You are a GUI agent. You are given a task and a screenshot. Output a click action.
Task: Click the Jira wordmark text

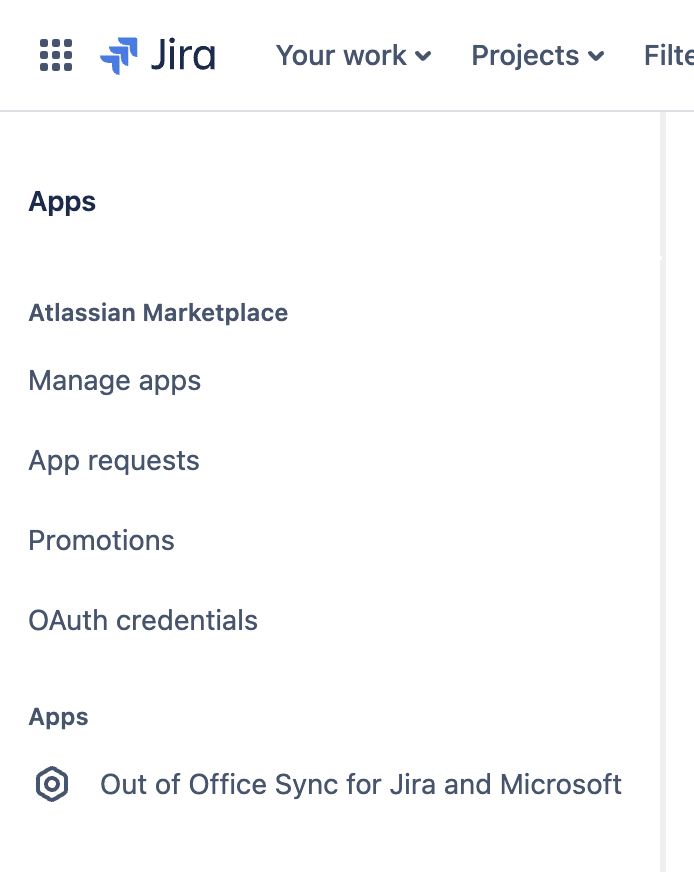(x=183, y=55)
